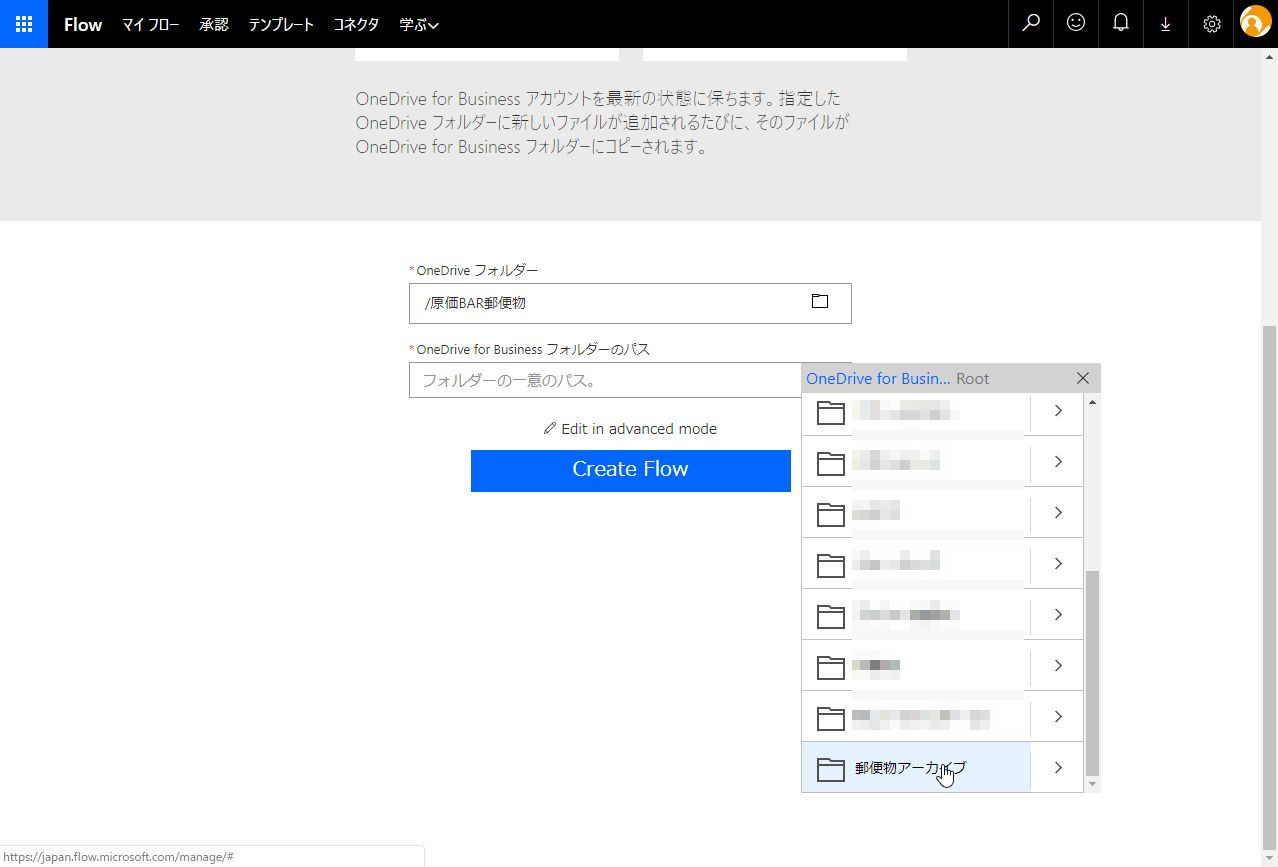Close the OneDrive for Business folder picker
The width and height of the screenshot is (1278, 867).
(x=1083, y=378)
